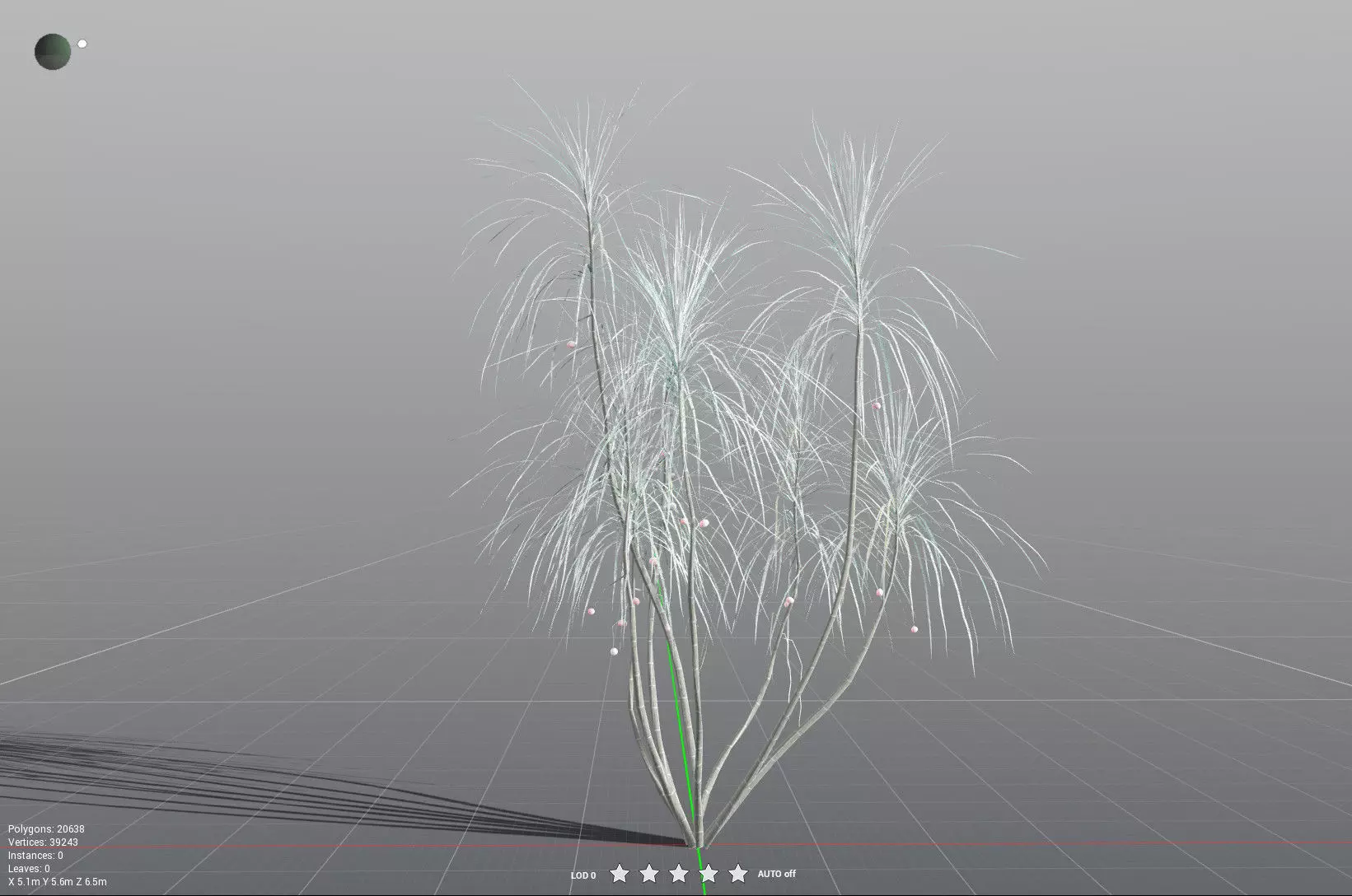Select the fifth LOD star
The image size is (1352, 896).
738,873
